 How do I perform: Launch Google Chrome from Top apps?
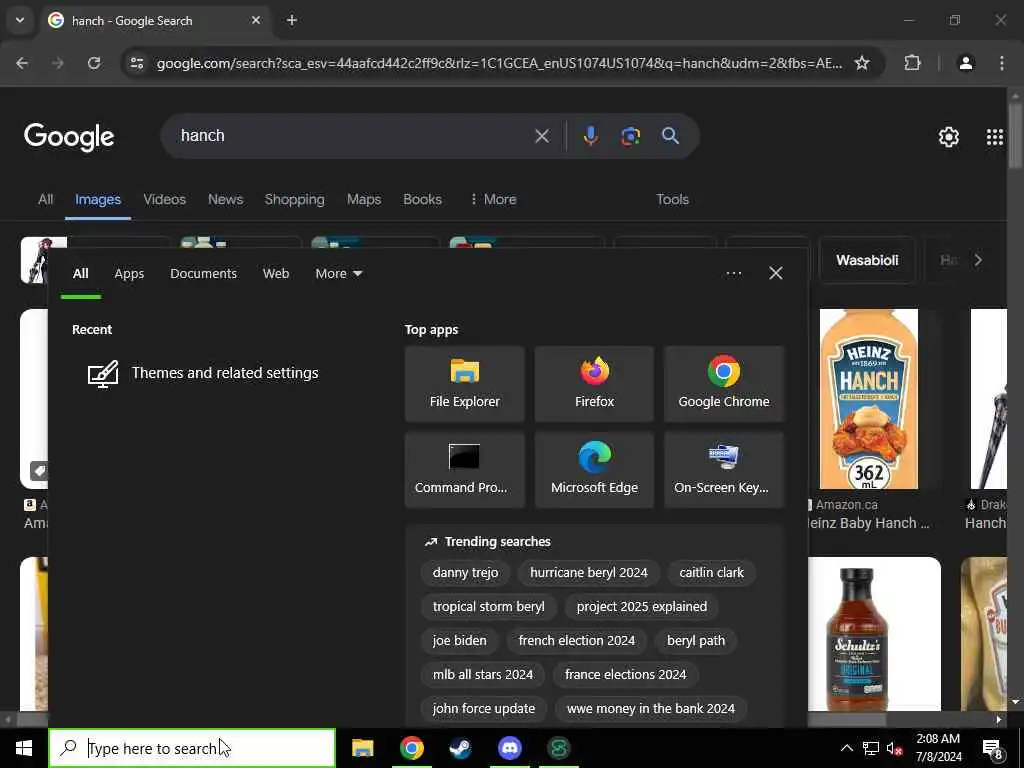(724, 384)
